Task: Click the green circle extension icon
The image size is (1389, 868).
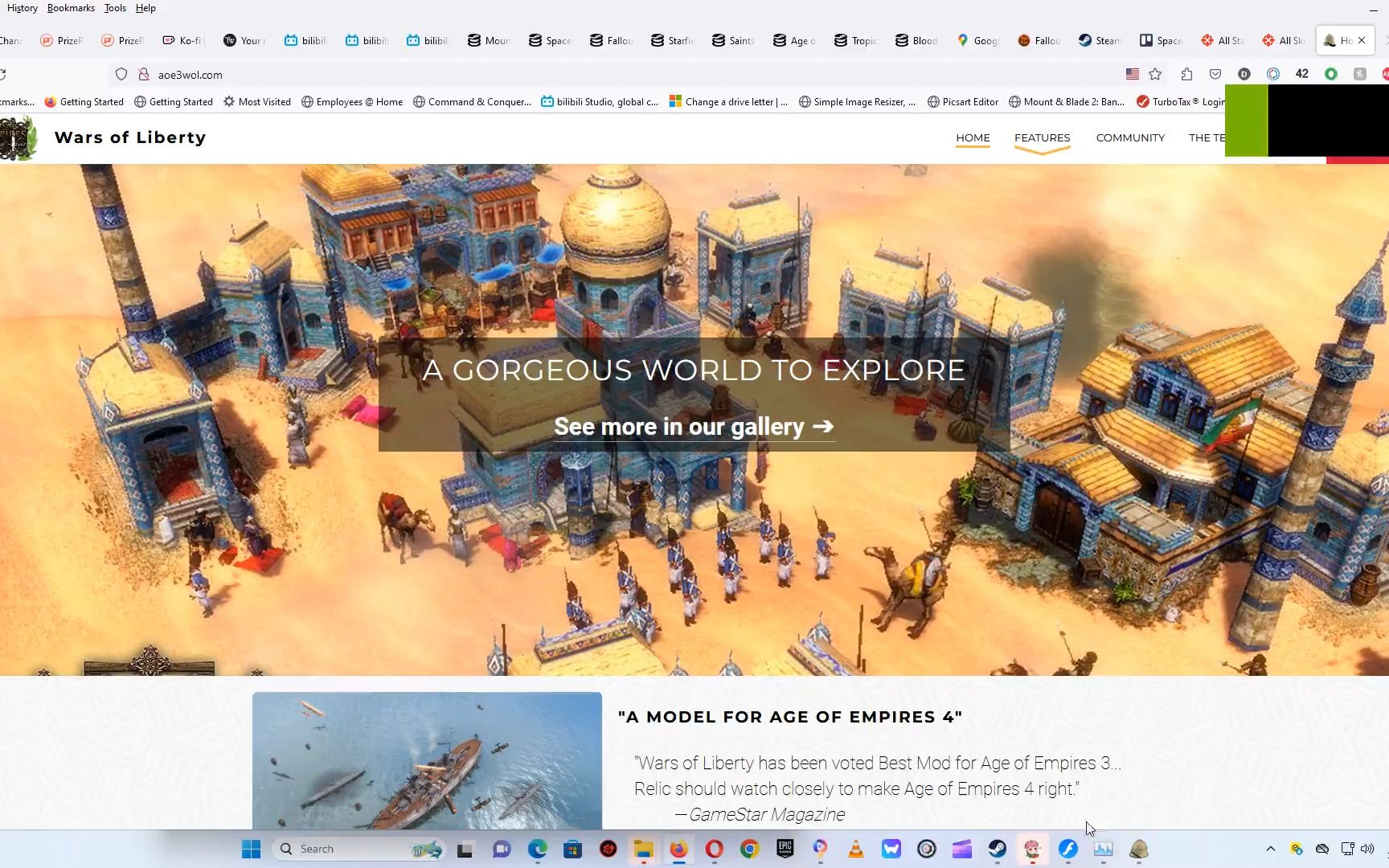Action: click(x=1331, y=74)
